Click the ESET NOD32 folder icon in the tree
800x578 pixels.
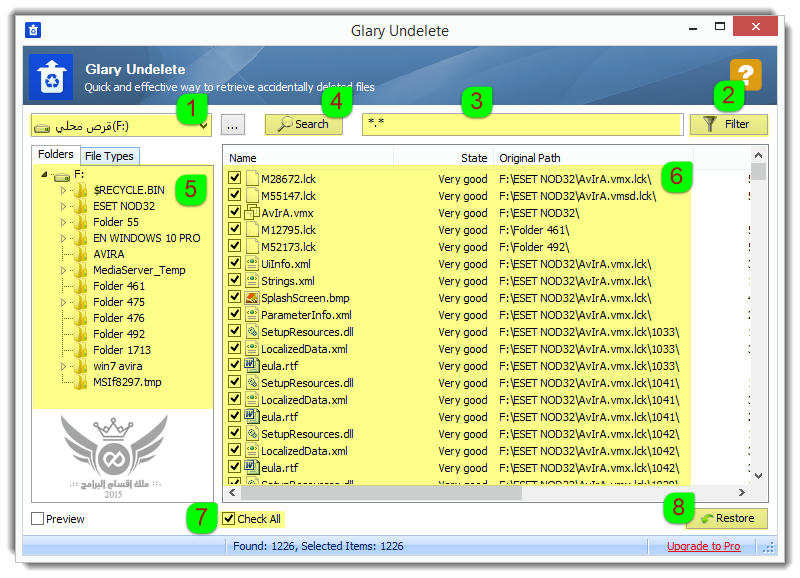[80, 207]
